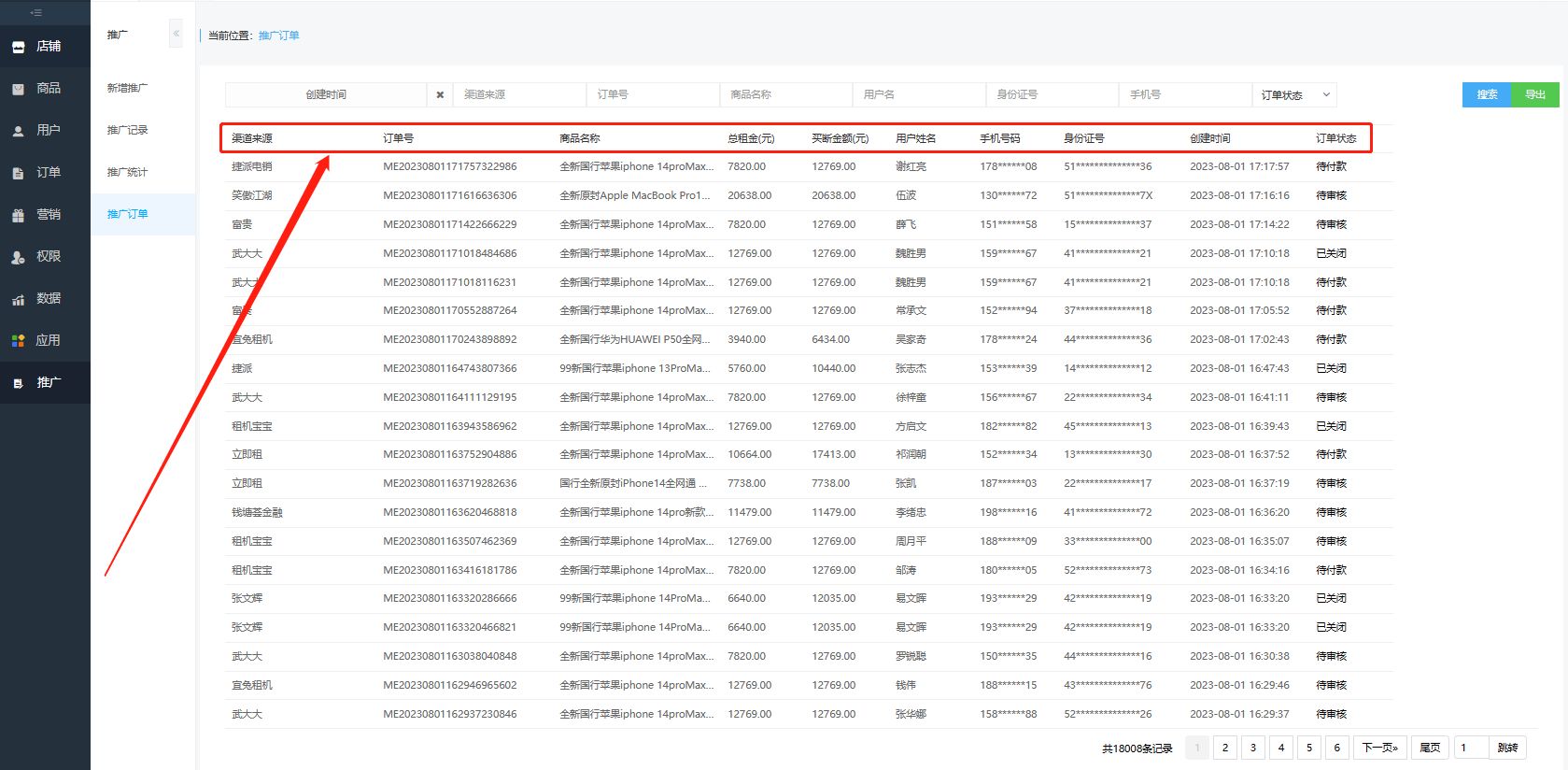Click the 推广订单 breadcrumb link
1568x770 pixels.
278,36
